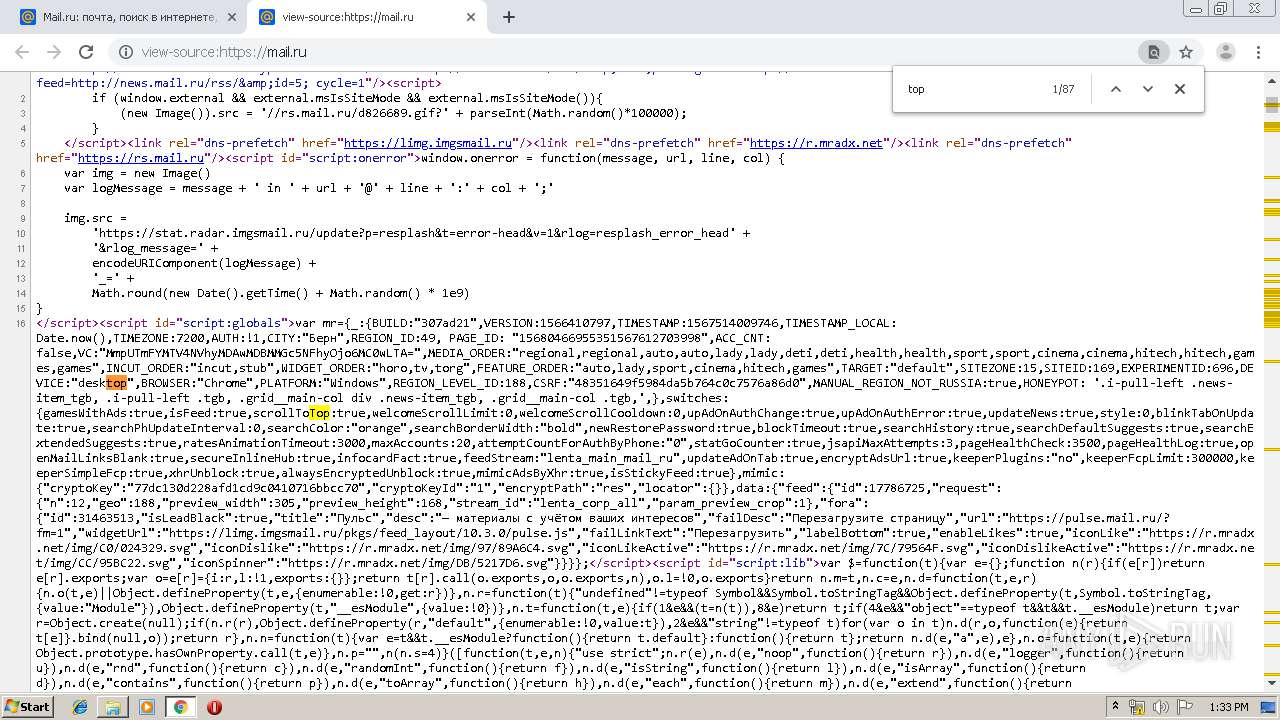Image resolution: width=1280 pixels, height=720 pixels.
Task: Reload the view-source page
Action: [86, 52]
